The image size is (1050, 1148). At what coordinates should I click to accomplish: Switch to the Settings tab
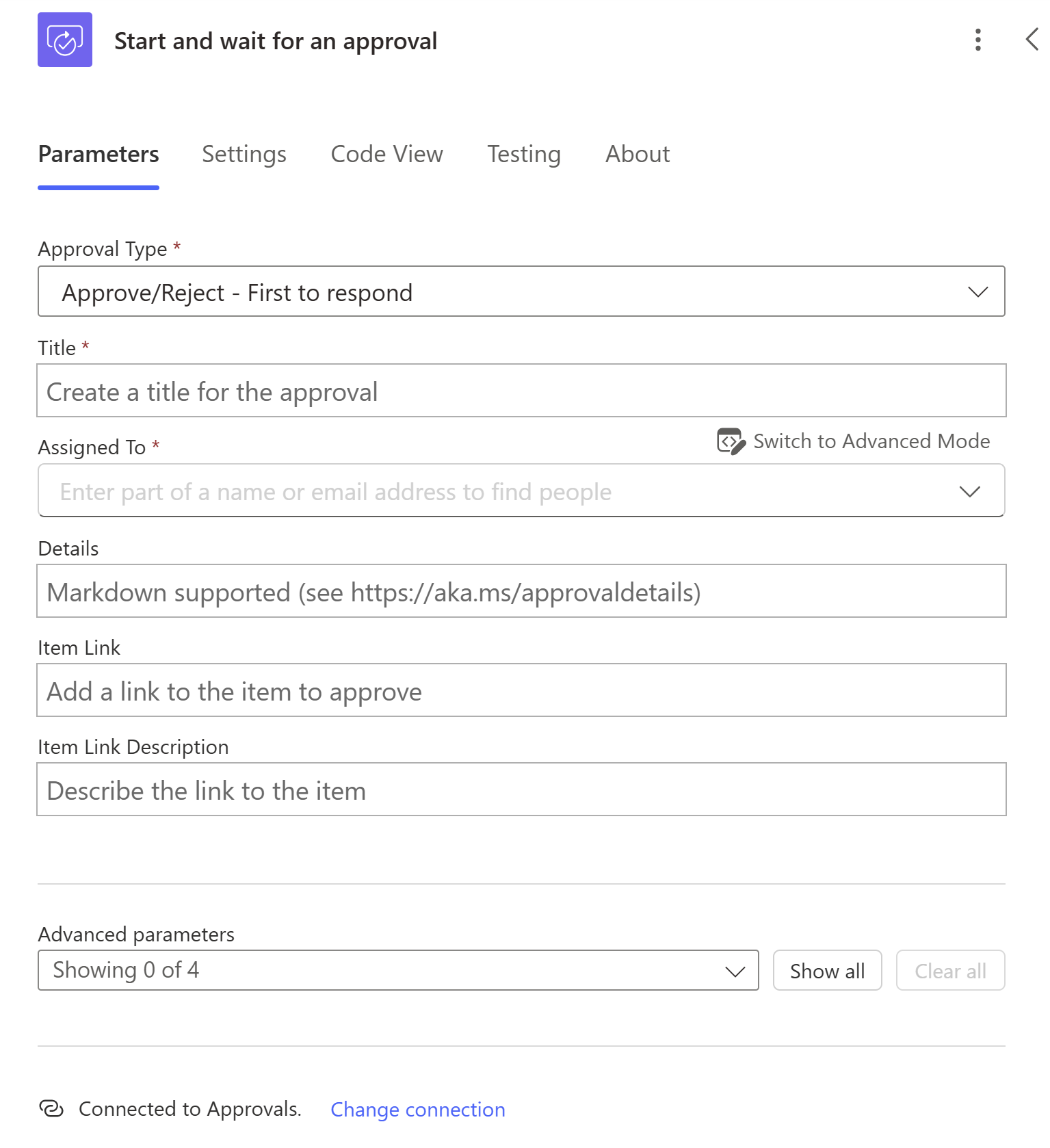coord(244,155)
